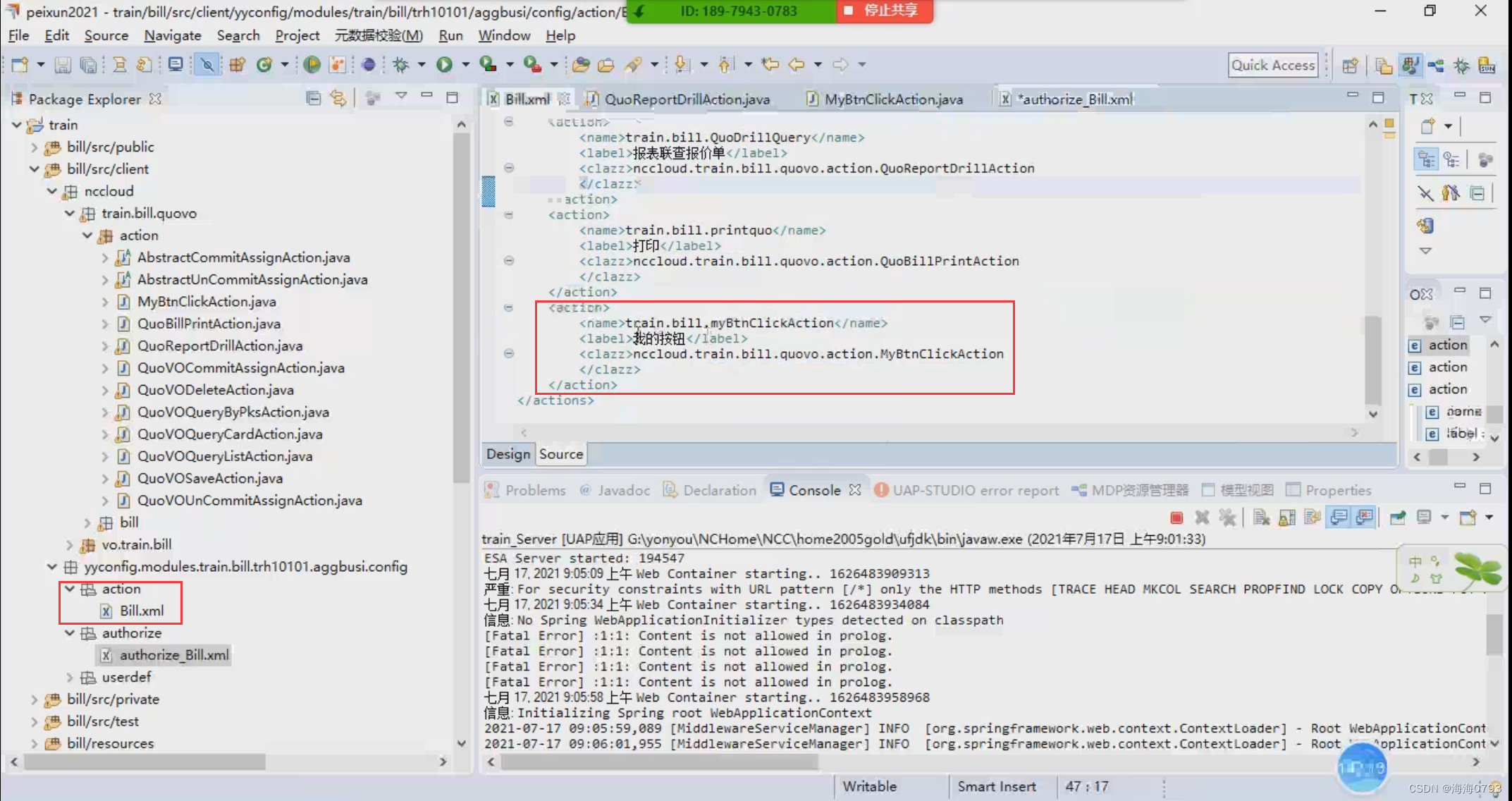Pin the Console view
This screenshot has width=1512, height=801.
click(1399, 518)
